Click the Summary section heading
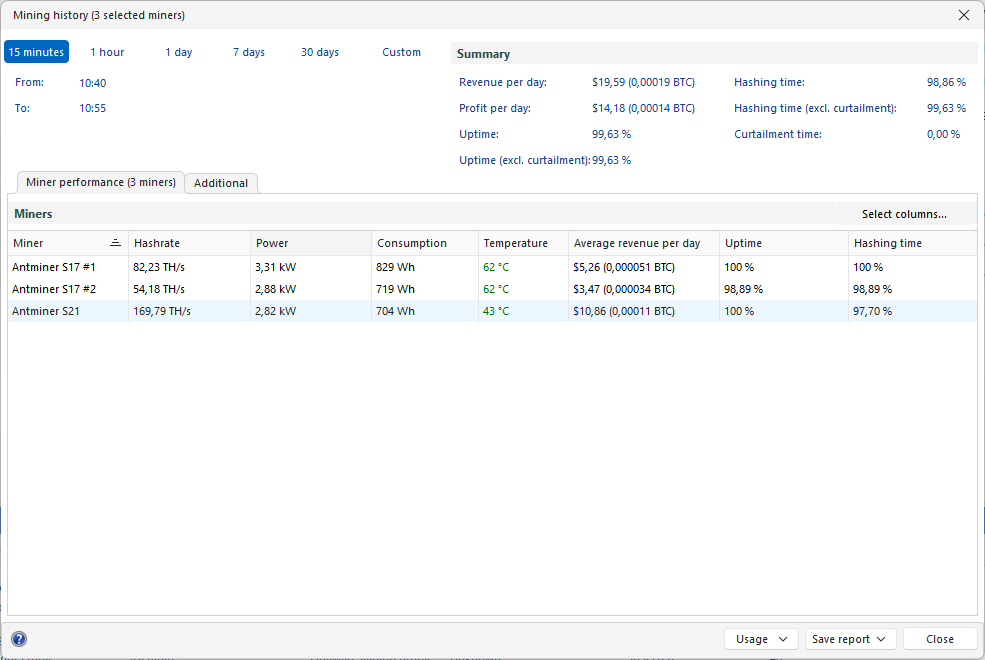Screen dimensions: 985x660 point(483,54)
